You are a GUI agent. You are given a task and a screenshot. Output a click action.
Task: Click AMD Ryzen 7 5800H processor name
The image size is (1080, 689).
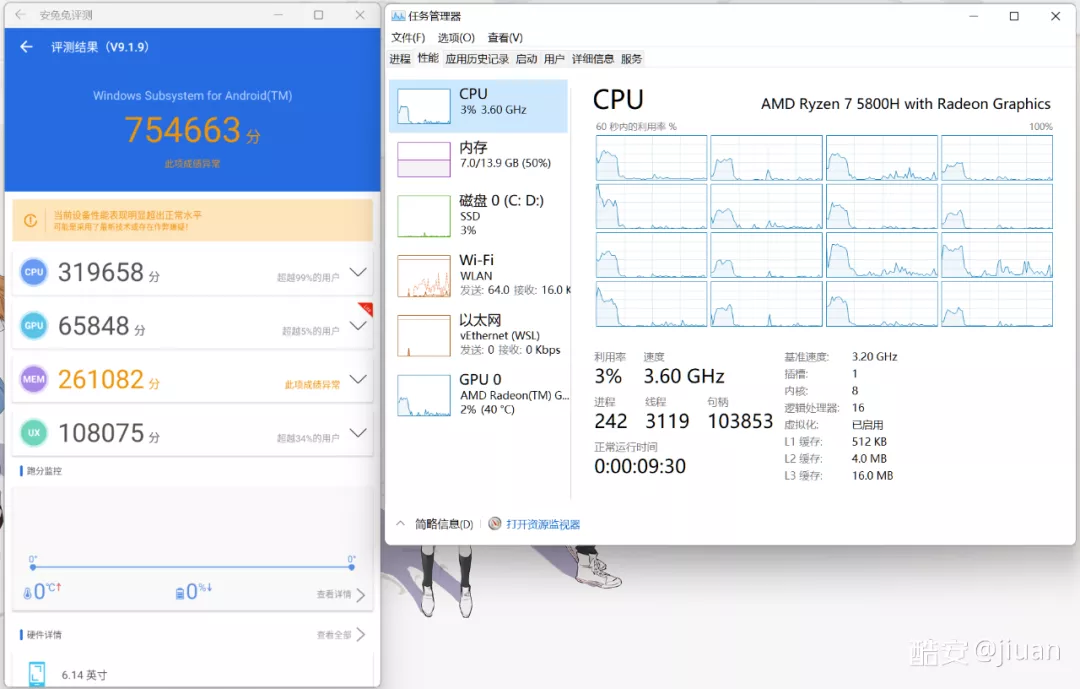click(x=906, y=104)
